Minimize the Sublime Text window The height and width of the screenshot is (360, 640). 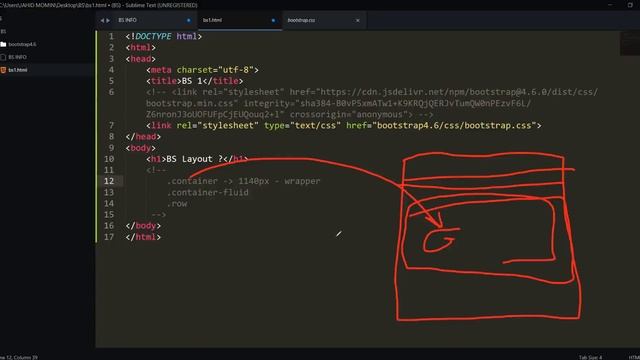[x=610, y=5]
